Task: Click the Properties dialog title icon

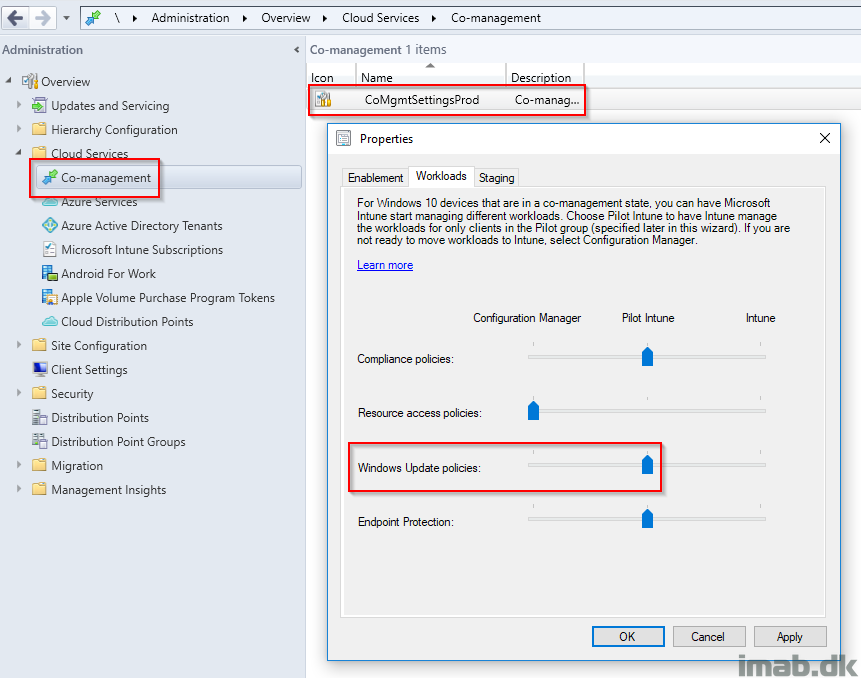Action: [344, 138]
